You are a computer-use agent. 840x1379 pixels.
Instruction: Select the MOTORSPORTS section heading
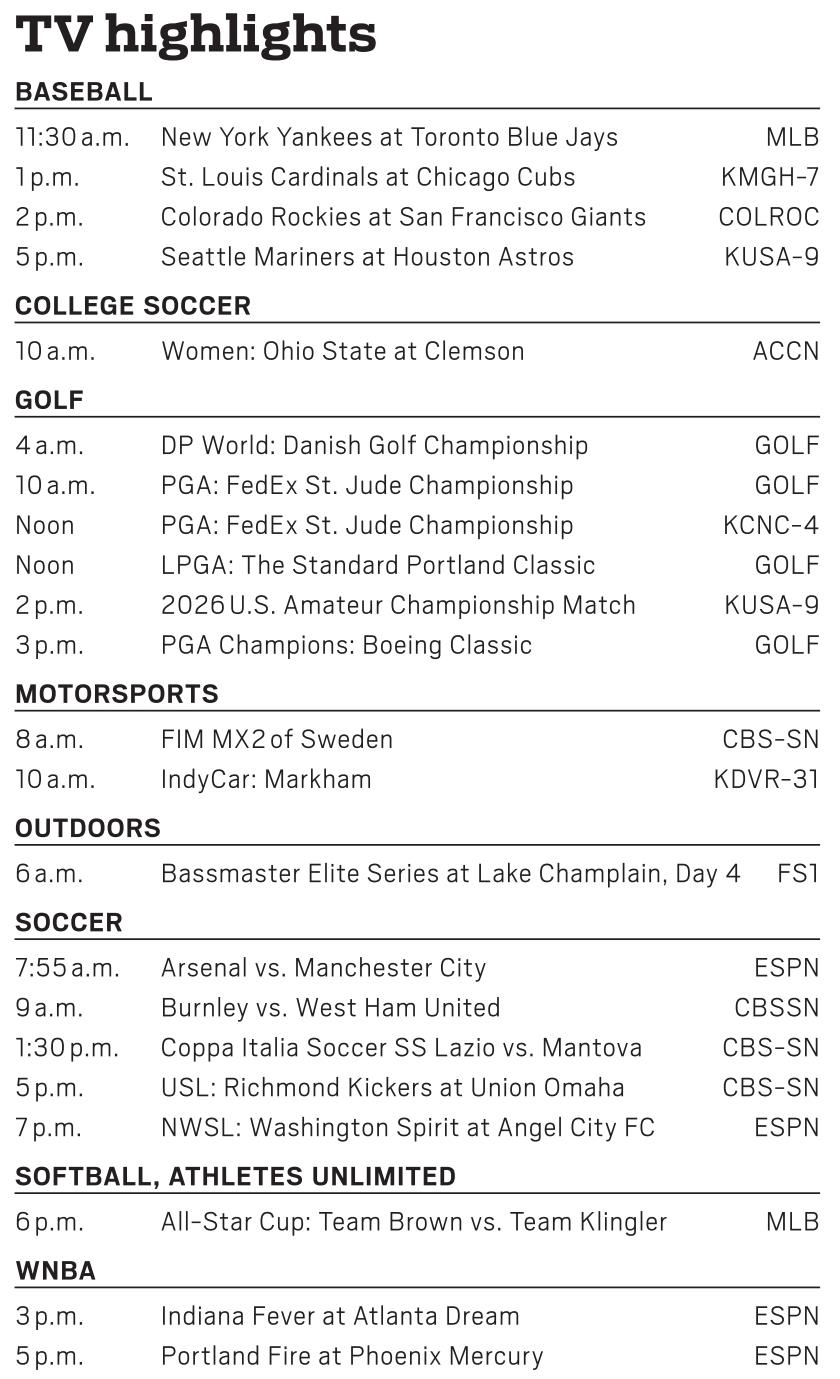pos(117,694)
